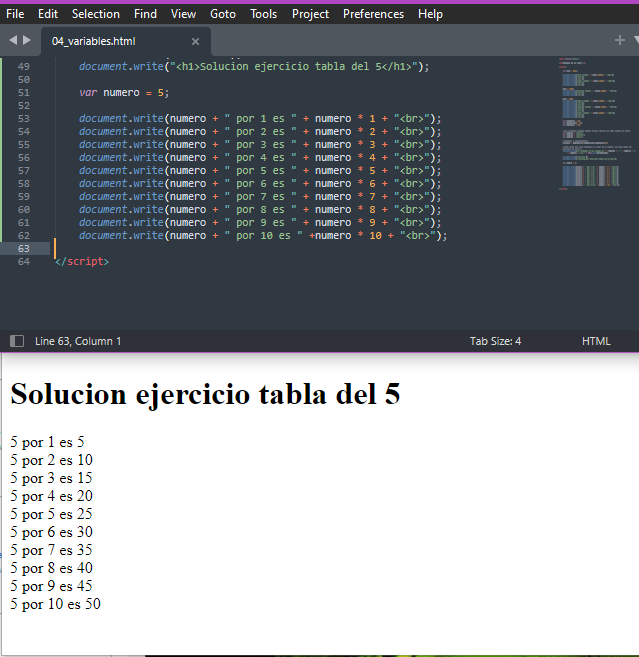The width and height of the screenshot is (639, 657).
Task: Open the Selection menu
Action: point(96,14)
